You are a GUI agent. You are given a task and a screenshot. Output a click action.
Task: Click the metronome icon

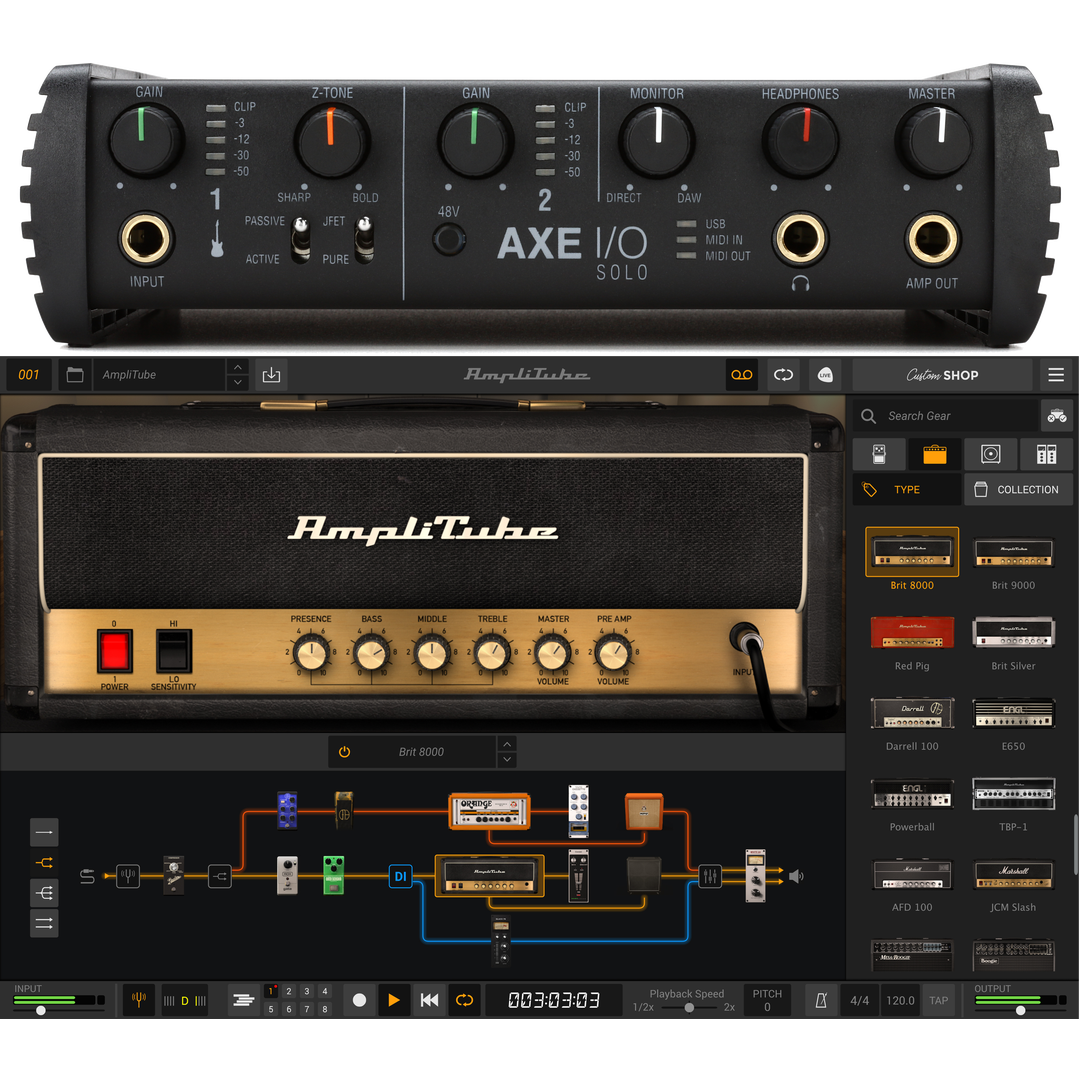pyautogui.click(x=822, y=1000)
